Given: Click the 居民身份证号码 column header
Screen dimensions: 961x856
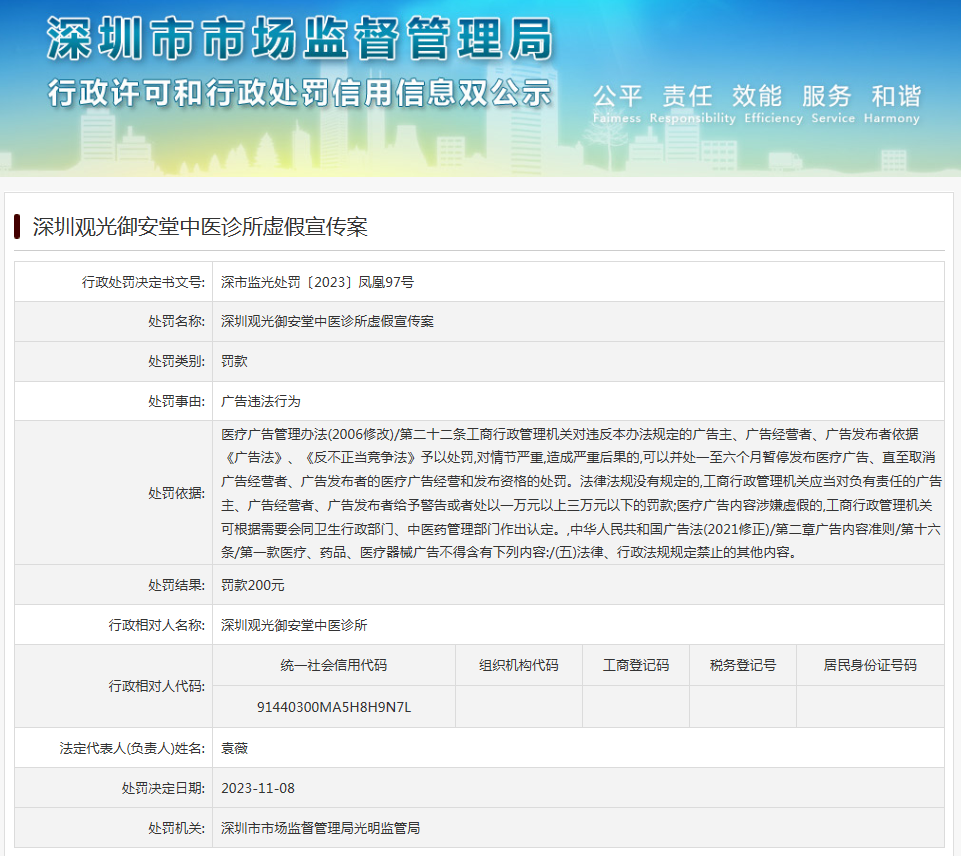Looking at the screenshot, I should (870, 665).
